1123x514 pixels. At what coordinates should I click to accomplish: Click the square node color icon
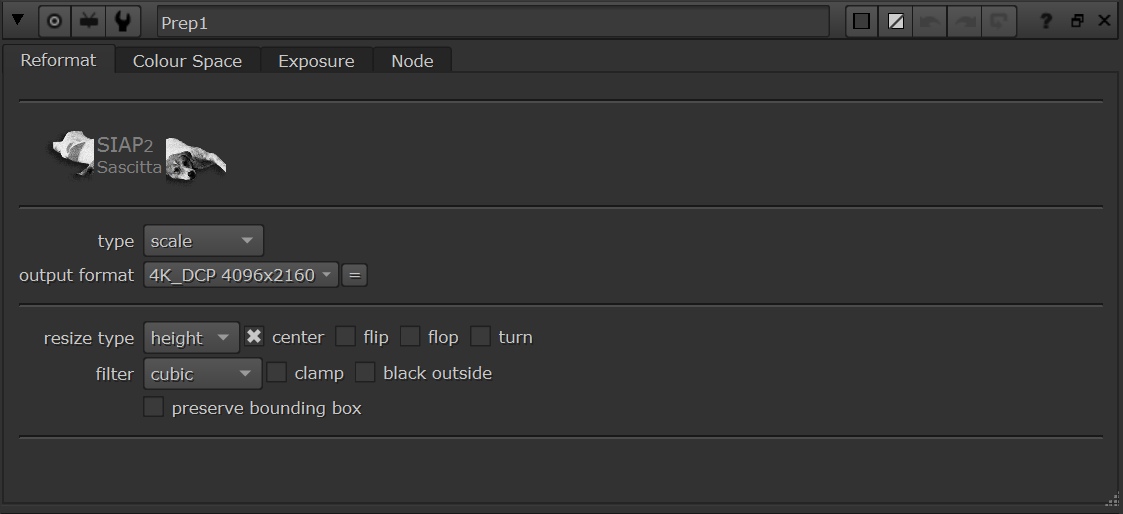coord(862,21)
